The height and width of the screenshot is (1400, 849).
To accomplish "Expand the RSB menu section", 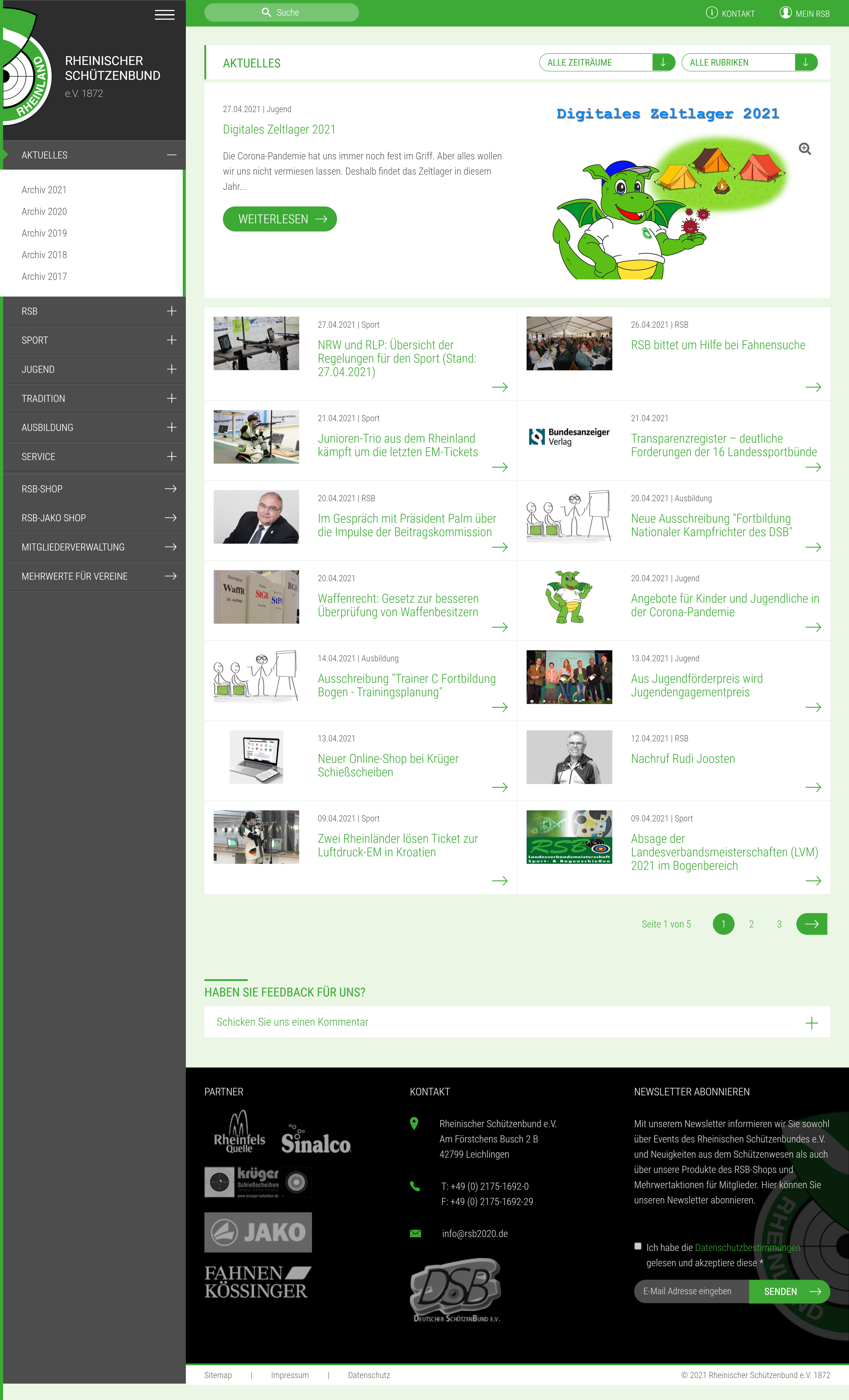I will (171, 311).
